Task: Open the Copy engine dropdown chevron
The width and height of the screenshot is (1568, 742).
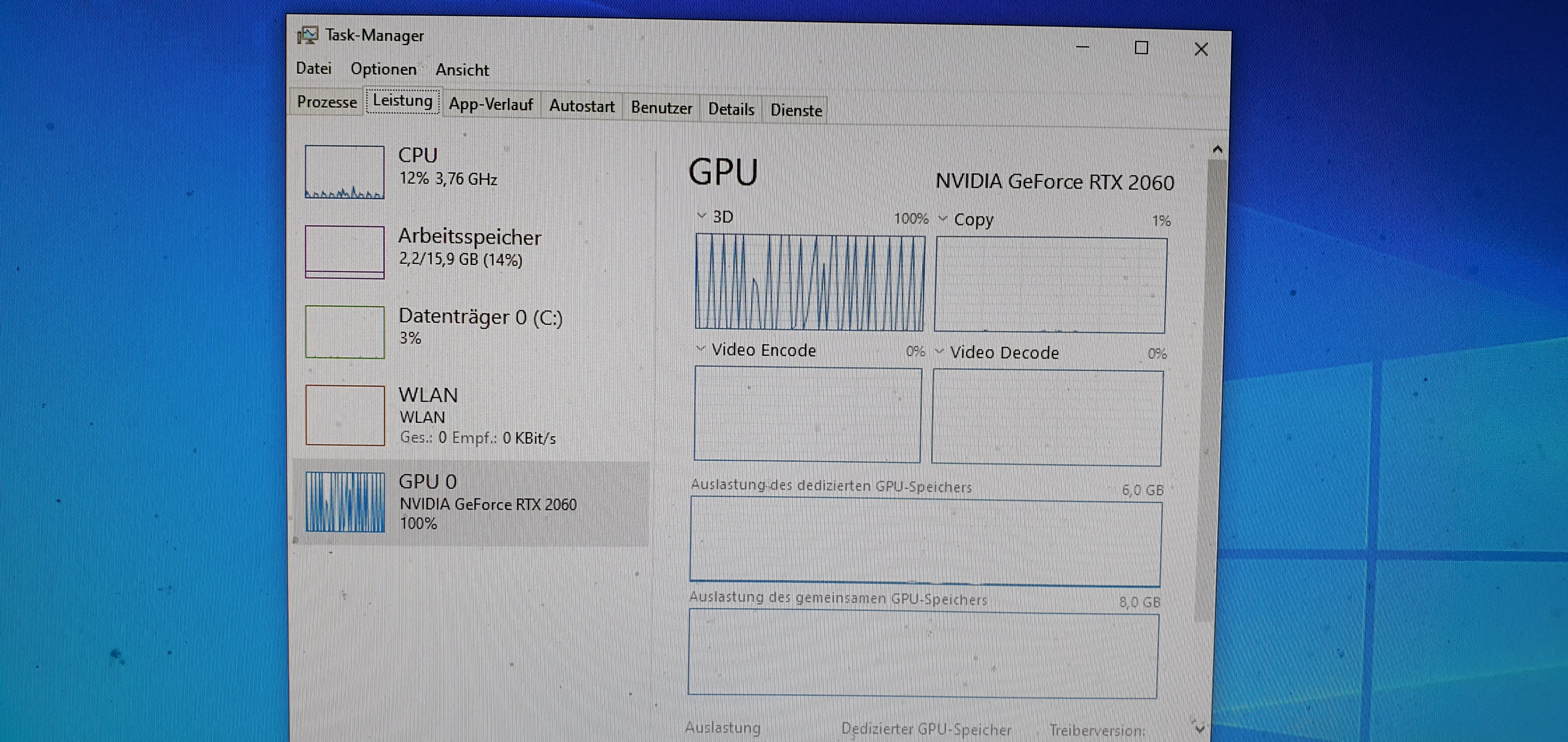Action: [942, 218]
